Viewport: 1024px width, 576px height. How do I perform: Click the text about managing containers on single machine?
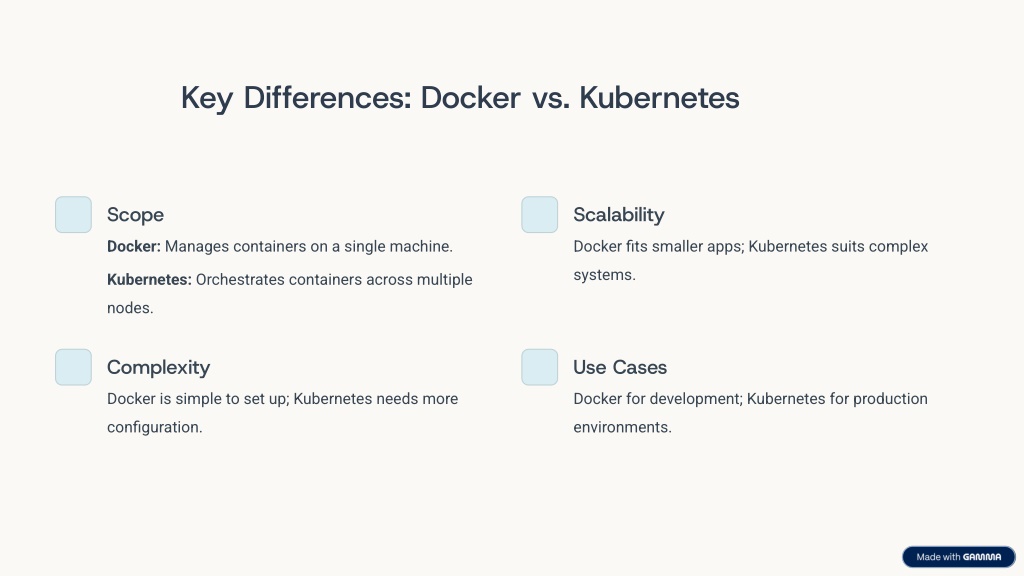pyautogui.click(x=308, y=247)
